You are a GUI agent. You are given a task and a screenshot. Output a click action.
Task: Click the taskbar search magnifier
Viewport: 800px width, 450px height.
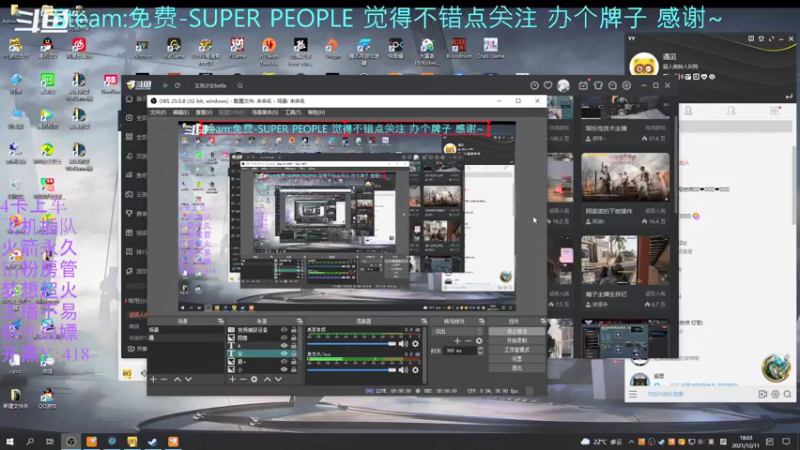coord(30,441)
